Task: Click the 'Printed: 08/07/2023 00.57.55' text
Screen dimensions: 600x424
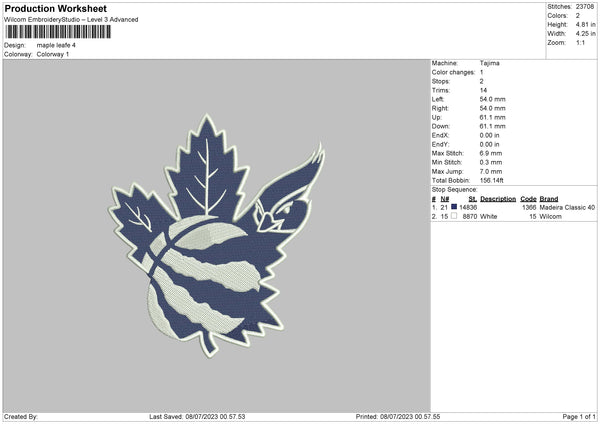Action: 398,417
